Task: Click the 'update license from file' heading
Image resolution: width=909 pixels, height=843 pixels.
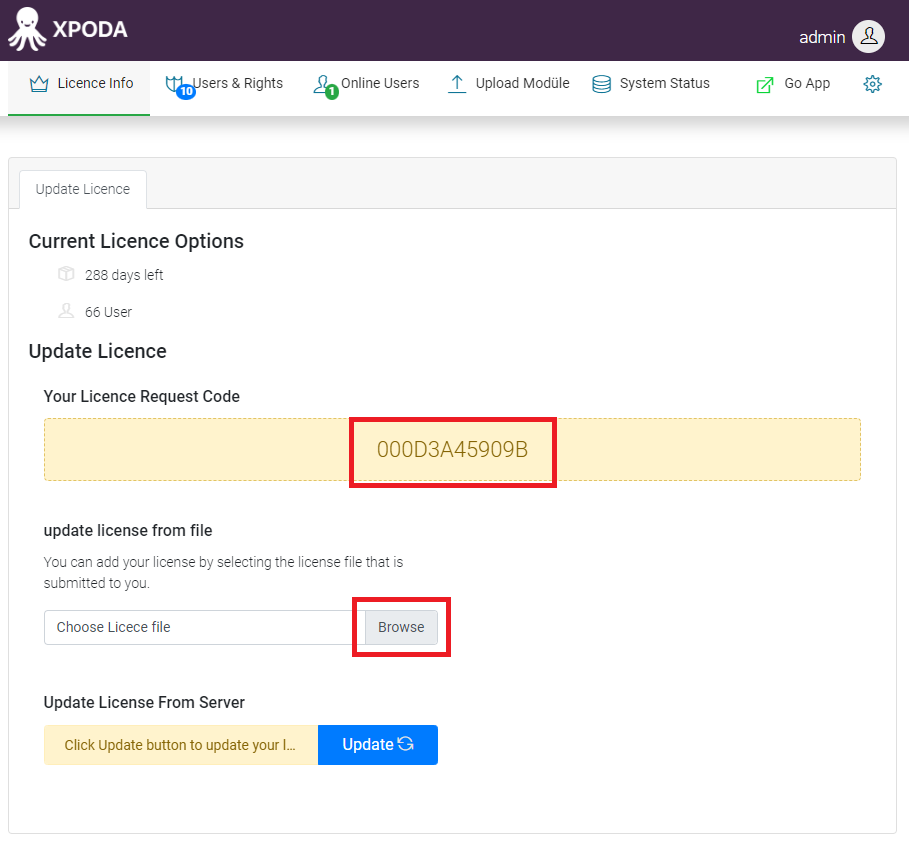Action: point(128,530)
